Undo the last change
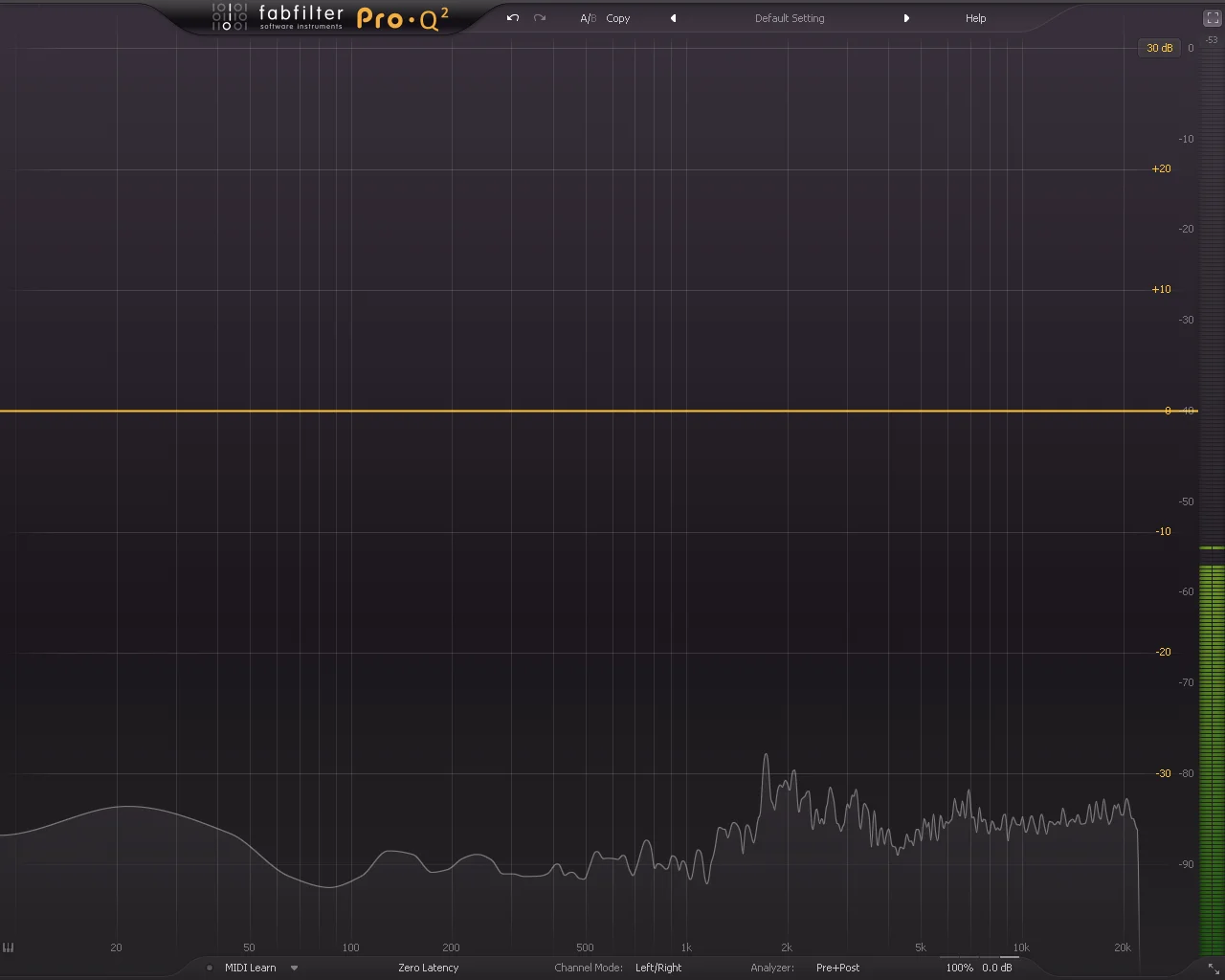Screen dimensions: 1225x980 click(513, 18)
